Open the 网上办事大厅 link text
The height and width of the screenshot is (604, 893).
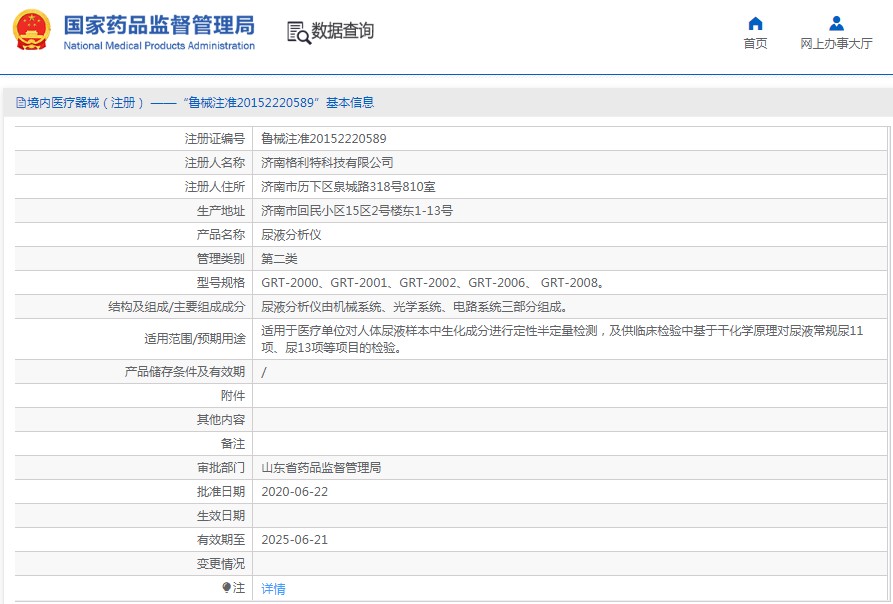pos(836,44)
